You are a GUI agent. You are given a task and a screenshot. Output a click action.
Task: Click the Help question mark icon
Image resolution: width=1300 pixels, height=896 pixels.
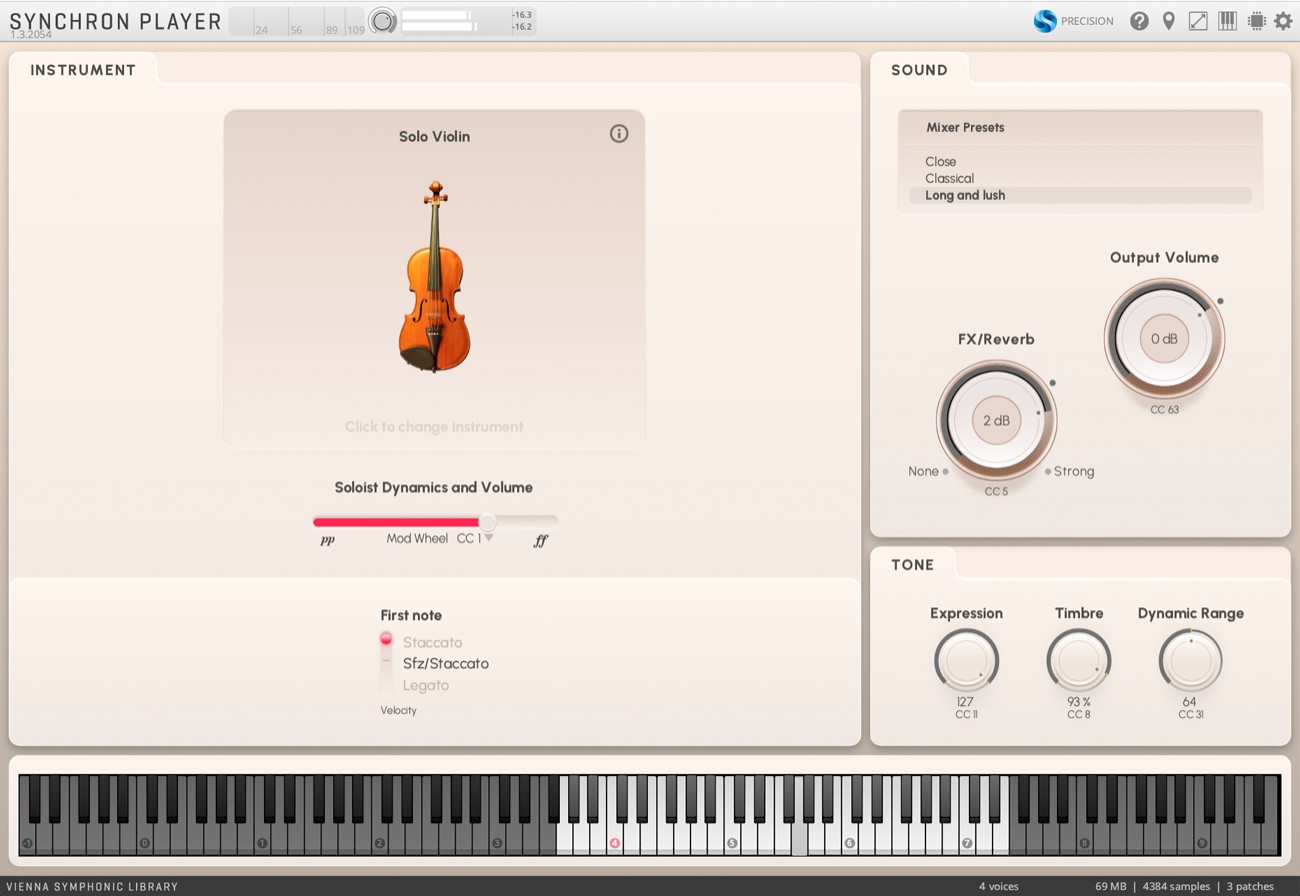pos(1139,20)
